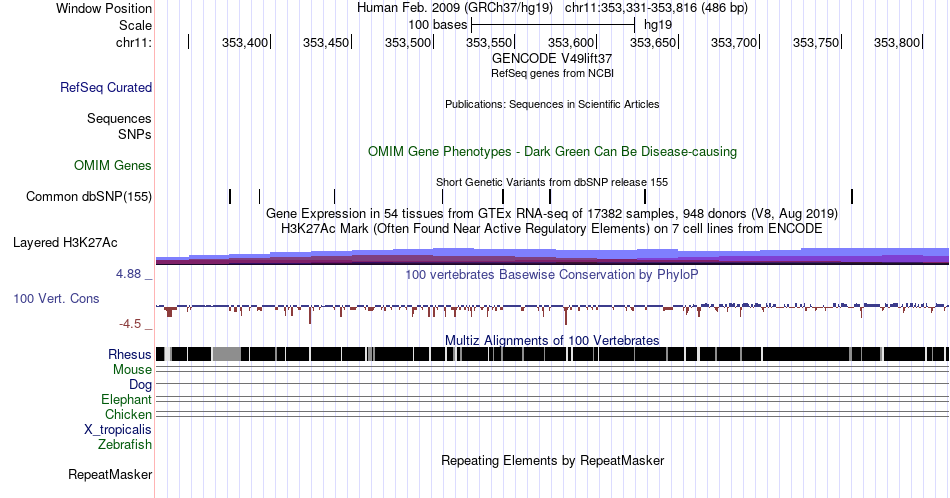
Task: Click the rightmost Common dbSNP variant tick
Action: click(x=852, y=196)
